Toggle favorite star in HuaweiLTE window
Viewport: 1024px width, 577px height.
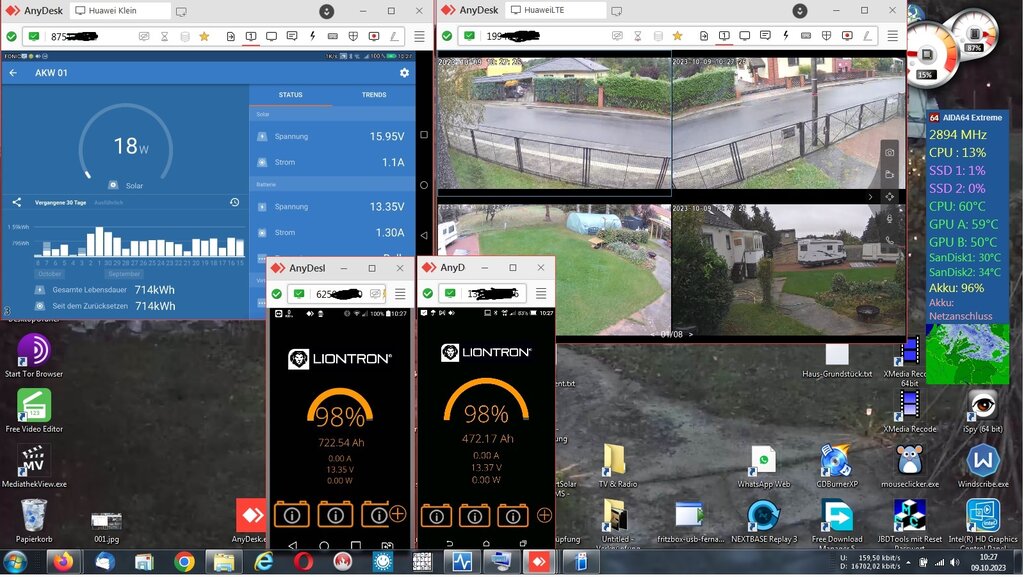click(x=677, y=36)
